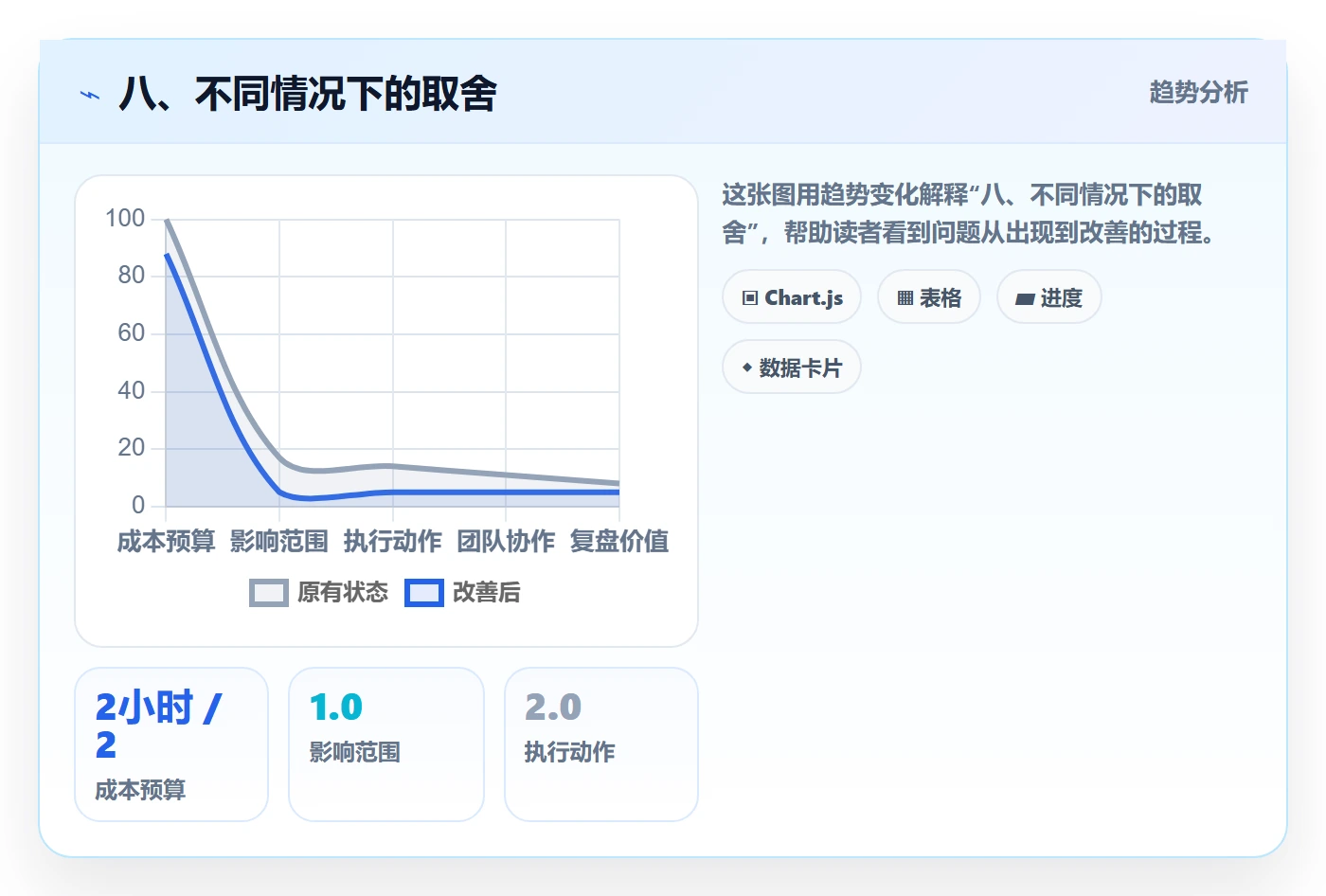Click the 0 y-axis value
Screen dimensions: 1326x896
138,505
